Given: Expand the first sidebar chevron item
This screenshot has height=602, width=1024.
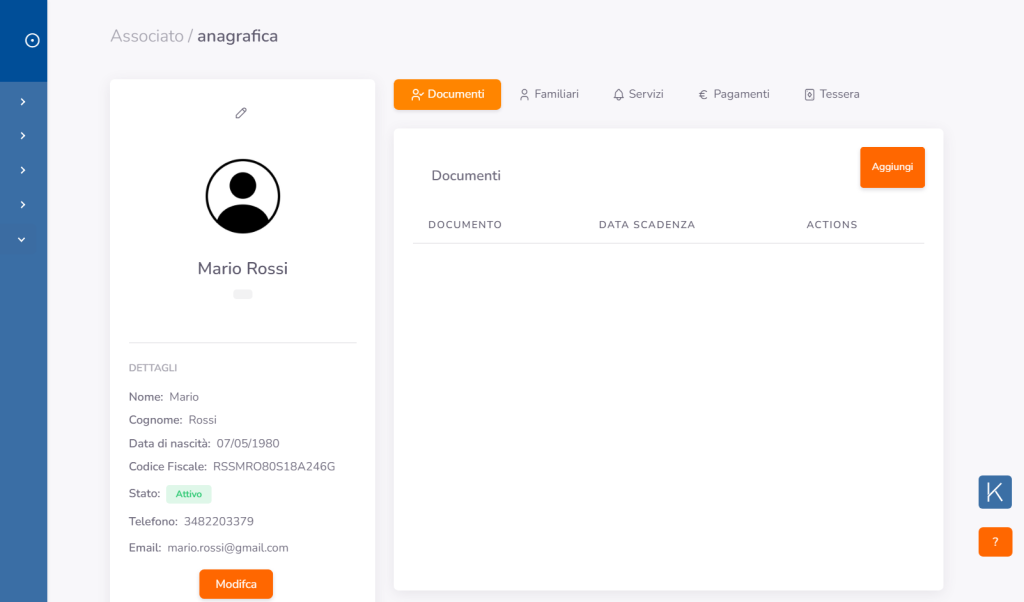Looking at the screenshot, I should [22, 102].
